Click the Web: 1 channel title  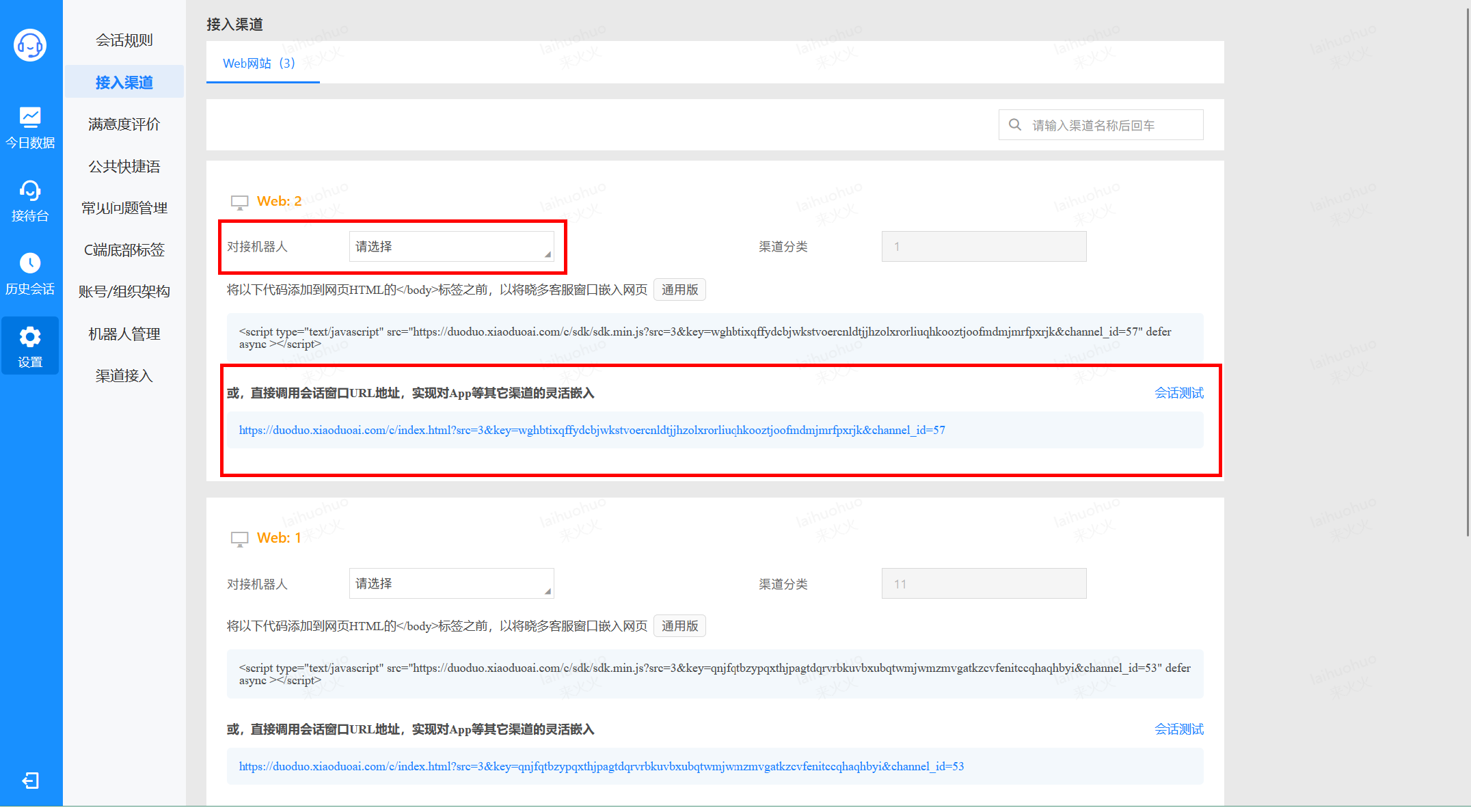point(279,539)
